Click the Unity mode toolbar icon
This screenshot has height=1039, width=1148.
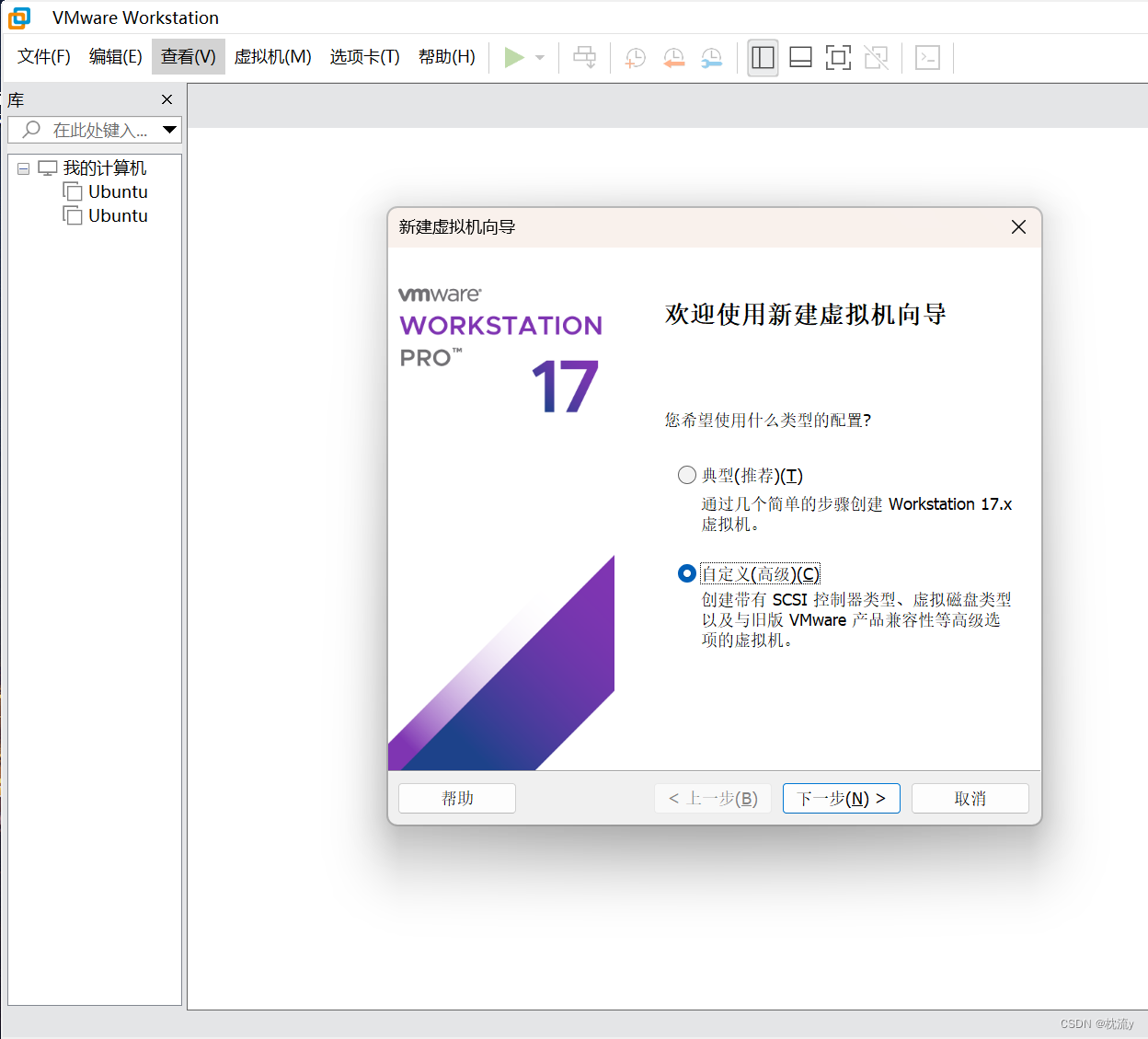point(876,57)
